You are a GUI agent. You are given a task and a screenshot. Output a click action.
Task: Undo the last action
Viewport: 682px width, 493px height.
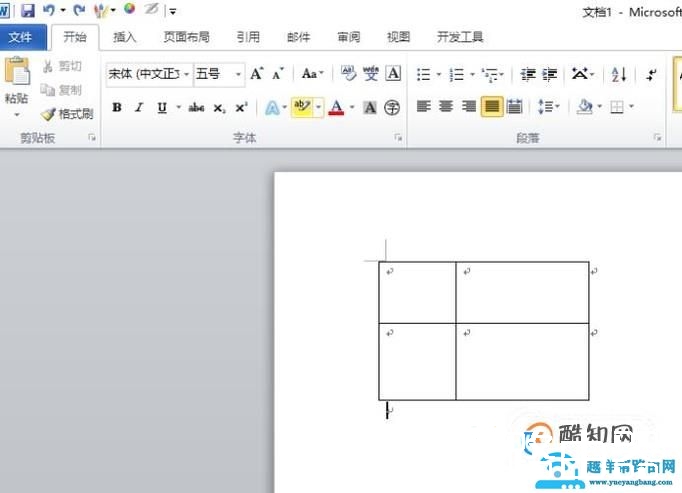(49, 10)
